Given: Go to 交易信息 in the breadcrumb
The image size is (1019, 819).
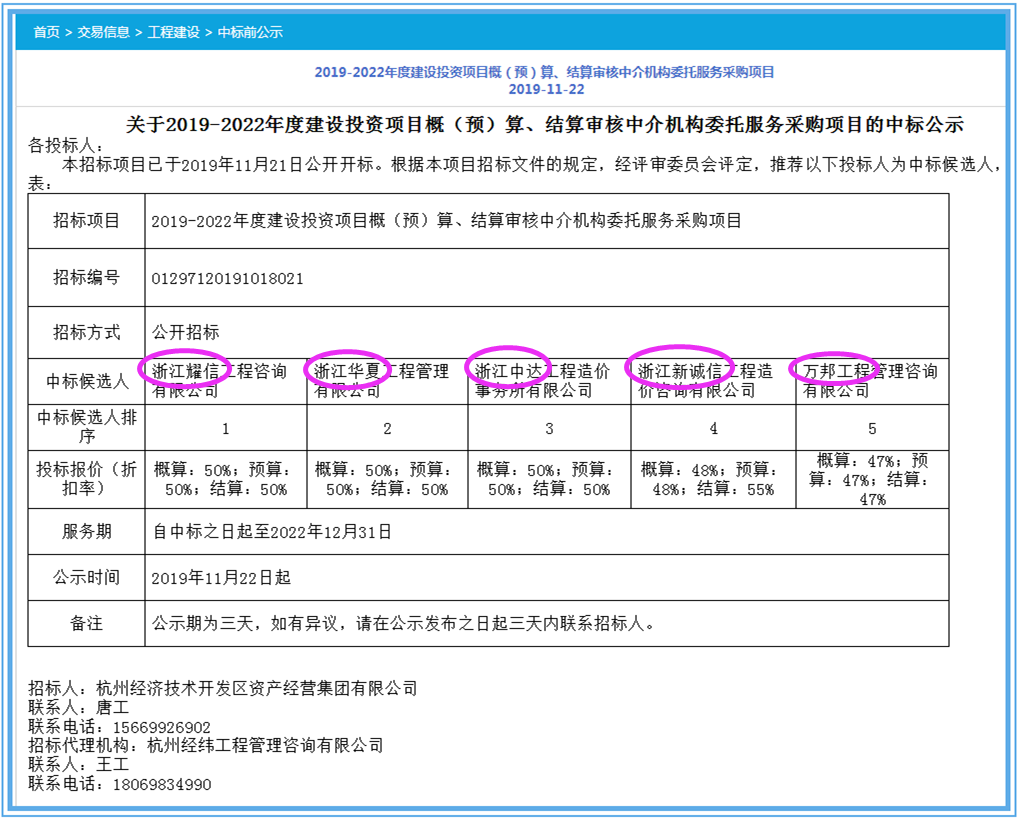Looking at the screenshot, I should coord(103,32).
